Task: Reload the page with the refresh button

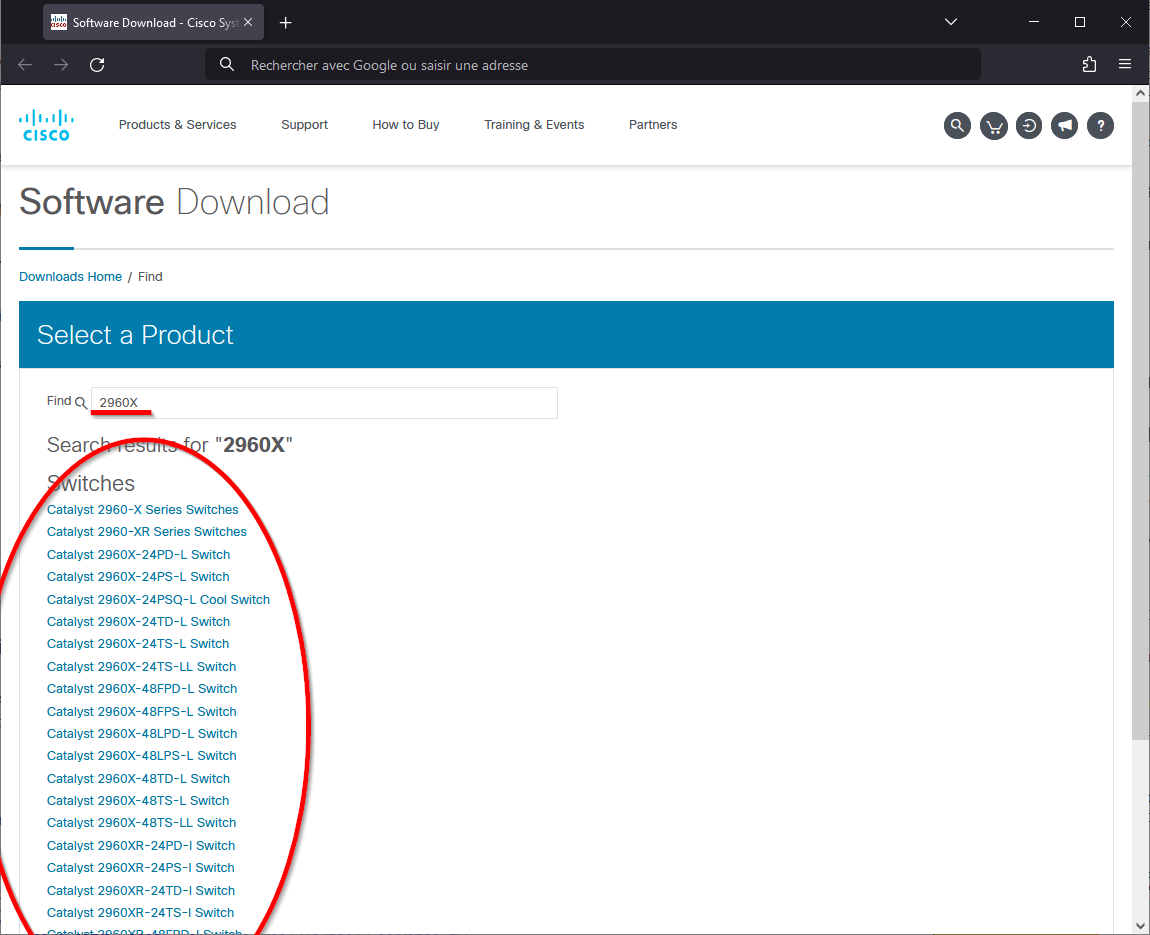Action: pyautogui.click(x=97, y=65)
